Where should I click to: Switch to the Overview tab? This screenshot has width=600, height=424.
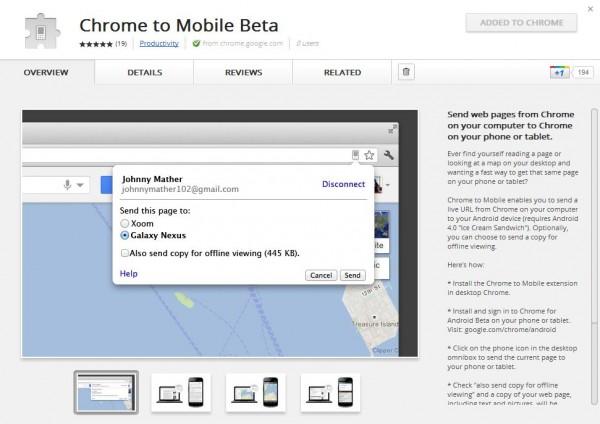point(46,72)
